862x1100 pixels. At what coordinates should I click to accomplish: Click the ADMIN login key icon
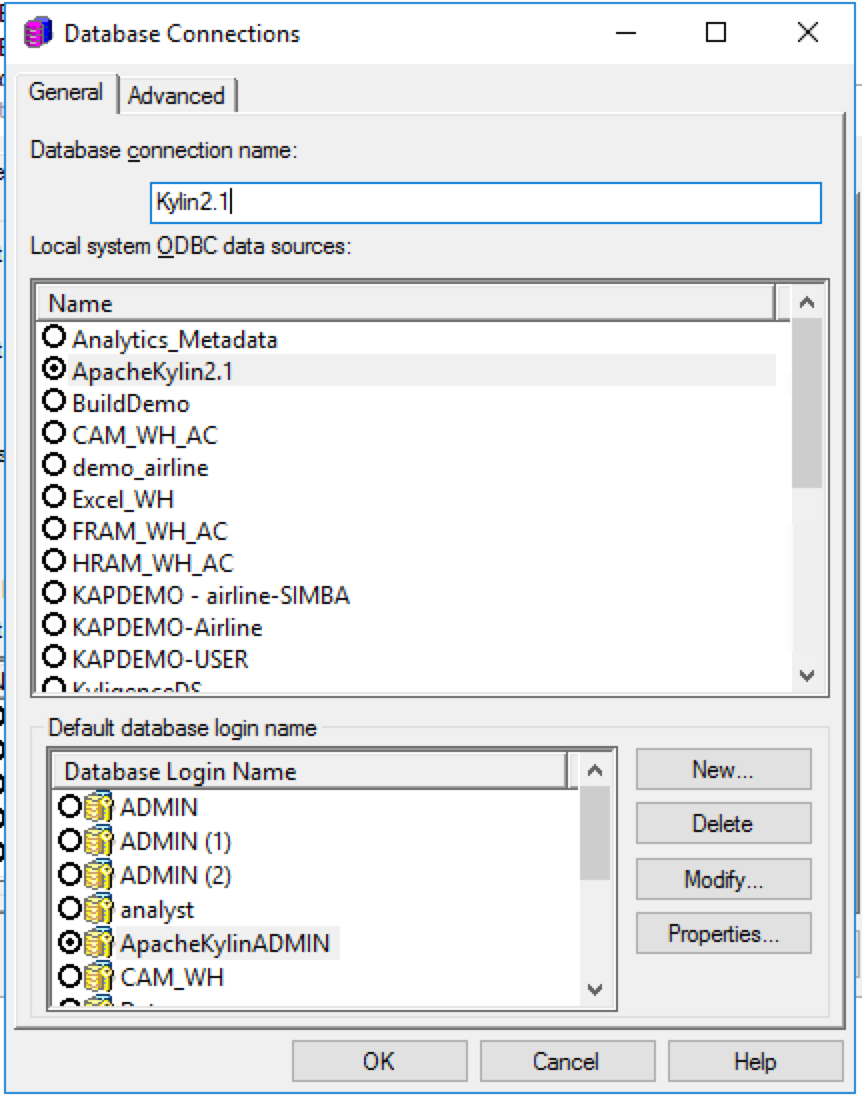click(100, 807)
